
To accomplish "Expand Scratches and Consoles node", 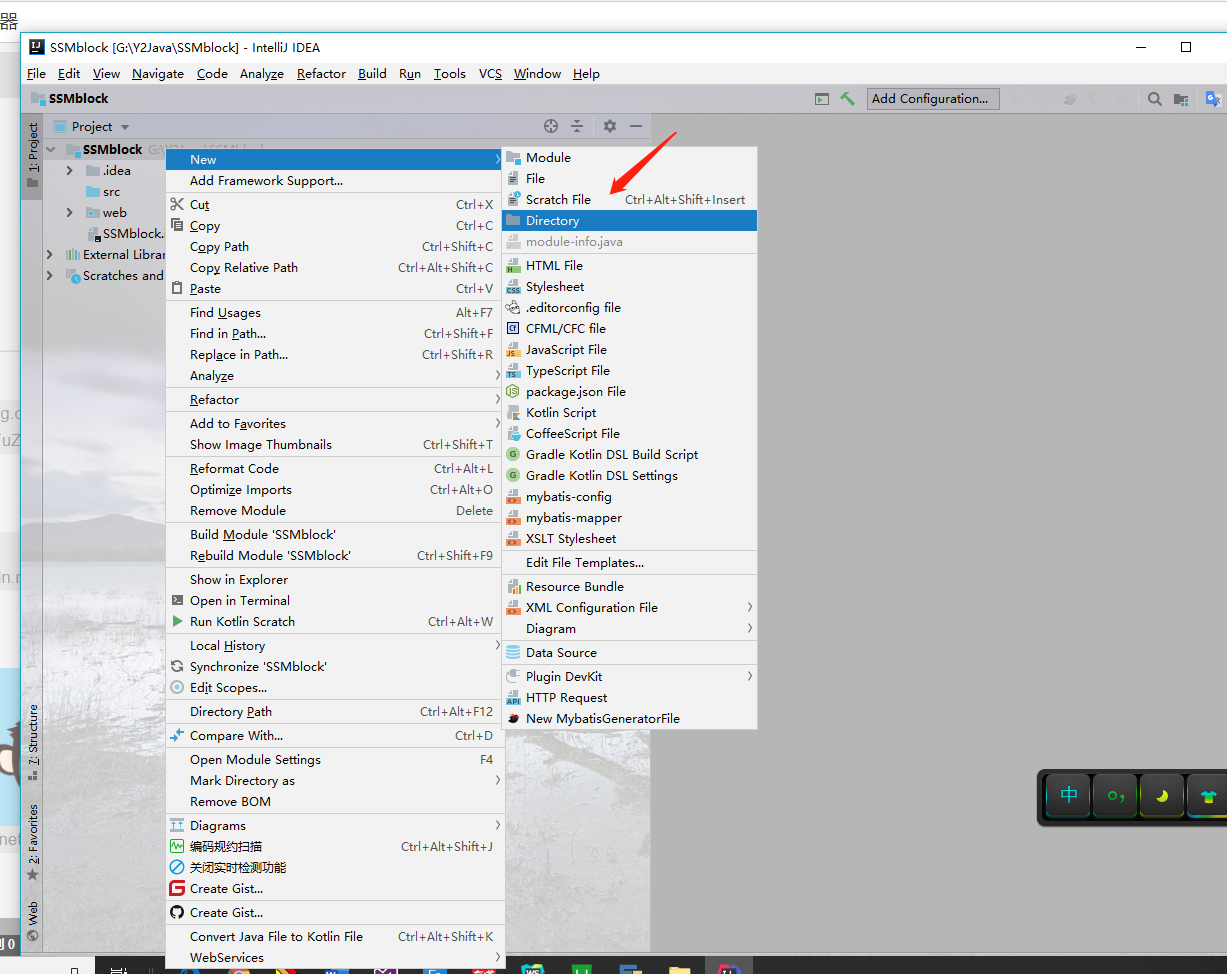I will coord(50,275).
